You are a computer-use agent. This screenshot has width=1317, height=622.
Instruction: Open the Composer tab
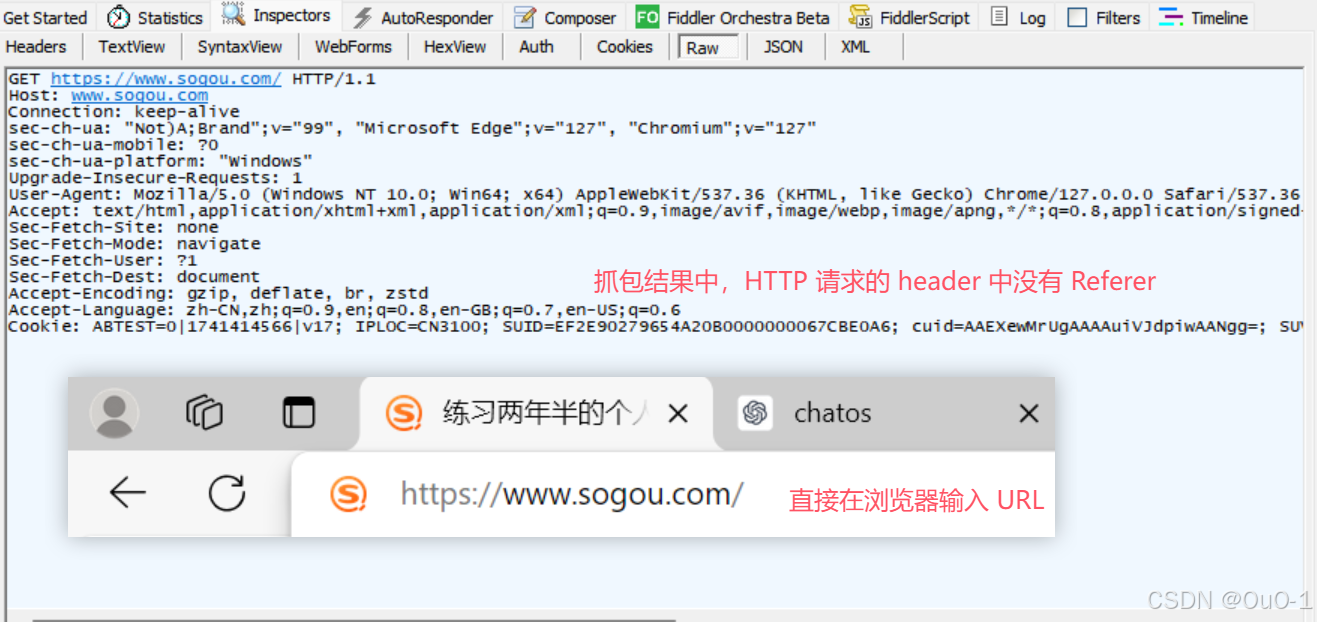pyautogui.click(x=566, y=18)
